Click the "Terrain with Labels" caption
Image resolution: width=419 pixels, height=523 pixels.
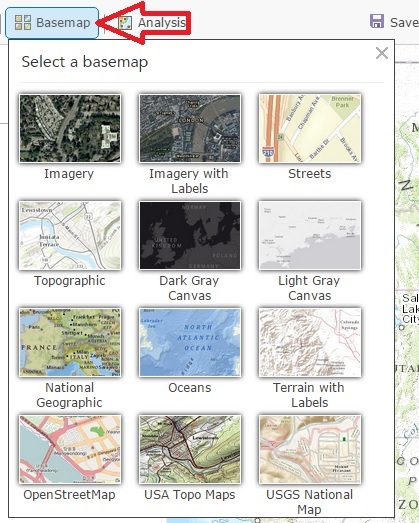pyautogui.click(x=309, y=395)
